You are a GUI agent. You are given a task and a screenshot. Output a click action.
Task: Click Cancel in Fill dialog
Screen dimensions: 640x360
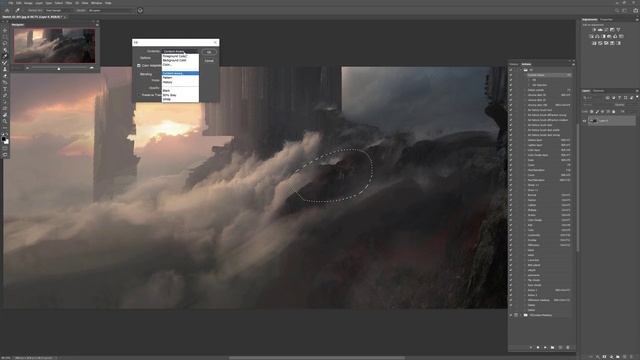tap(209, 60)
